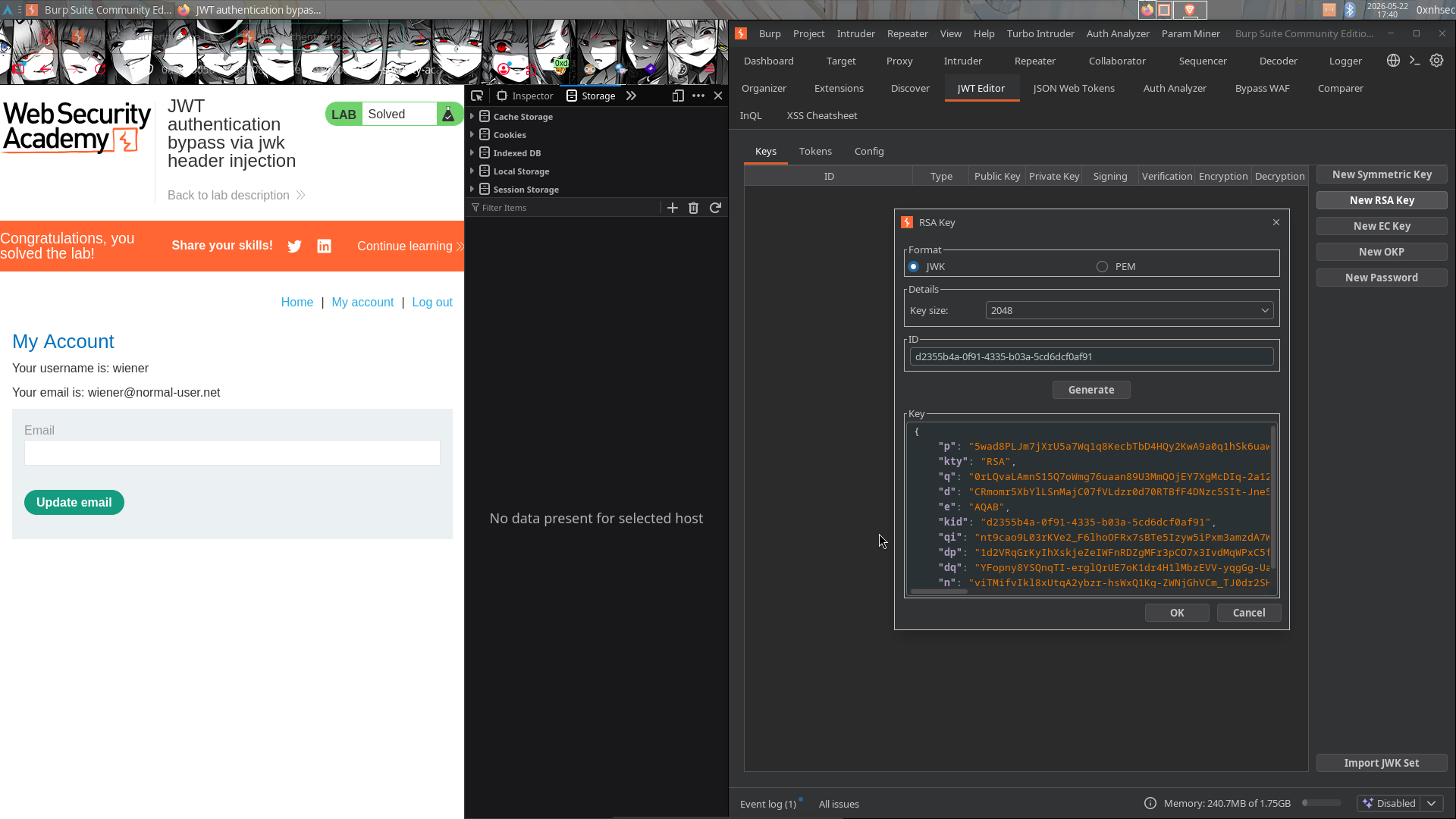Click the Email input field
The width and height of the screenshot is (1456, 819).
(x=232, y=453)
